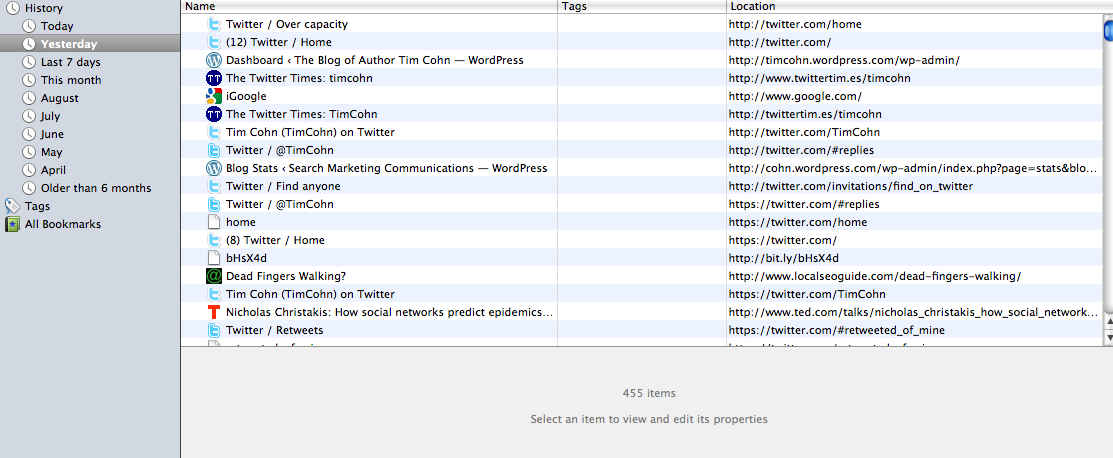The image size is (1113, 458).
Task: Click the Tags column header
Action: (x=641, y=6)
